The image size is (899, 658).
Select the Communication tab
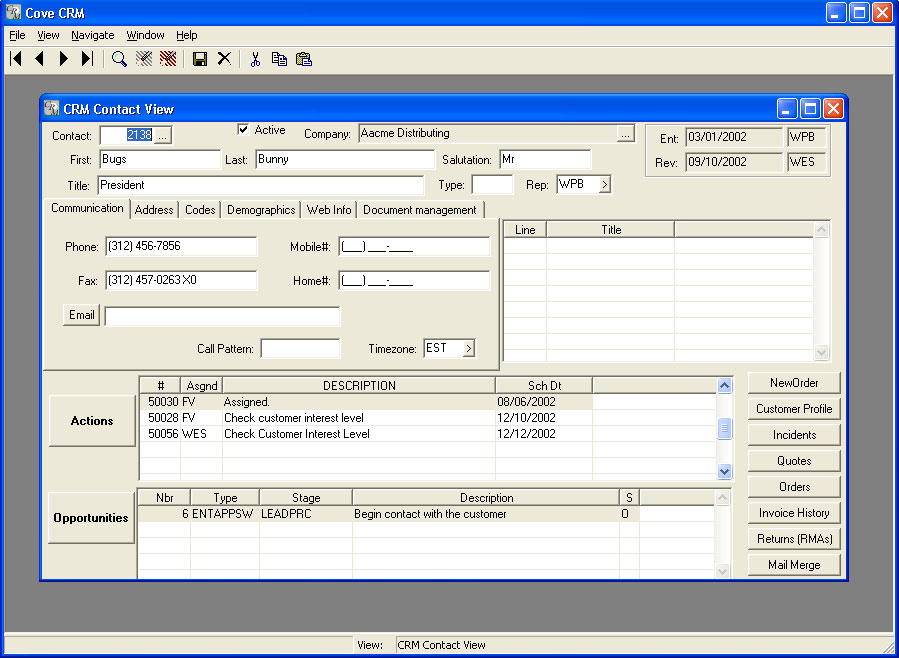pos(87,208)
